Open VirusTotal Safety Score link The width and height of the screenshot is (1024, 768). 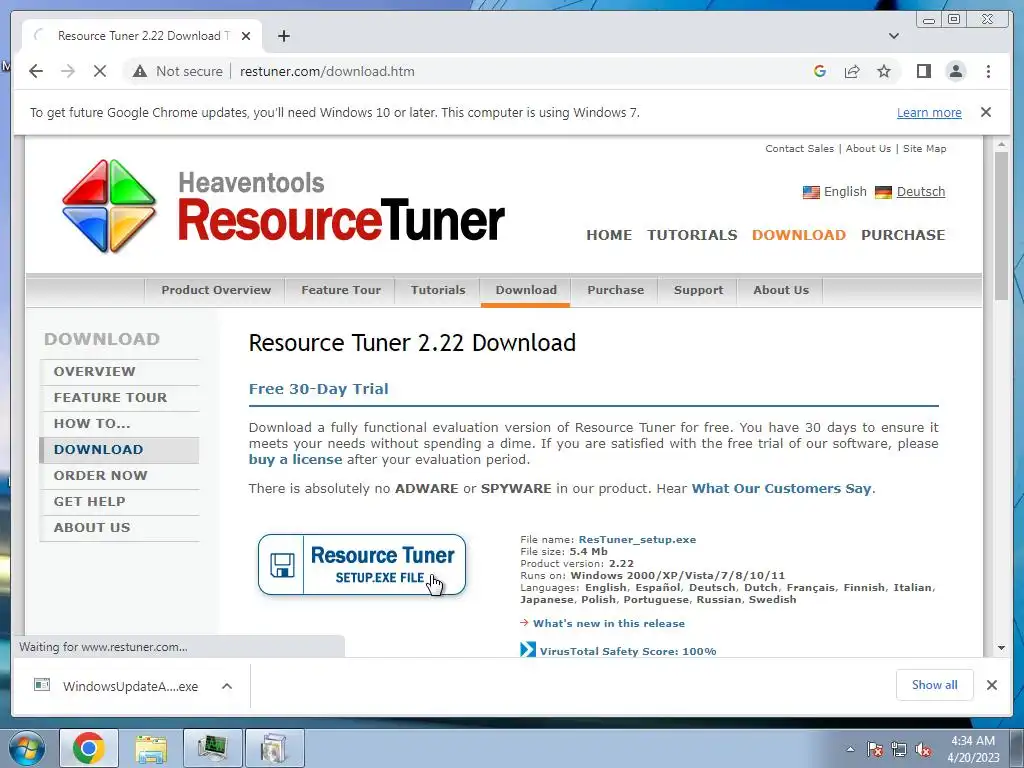pyautogui.click(x=628, y=651)
